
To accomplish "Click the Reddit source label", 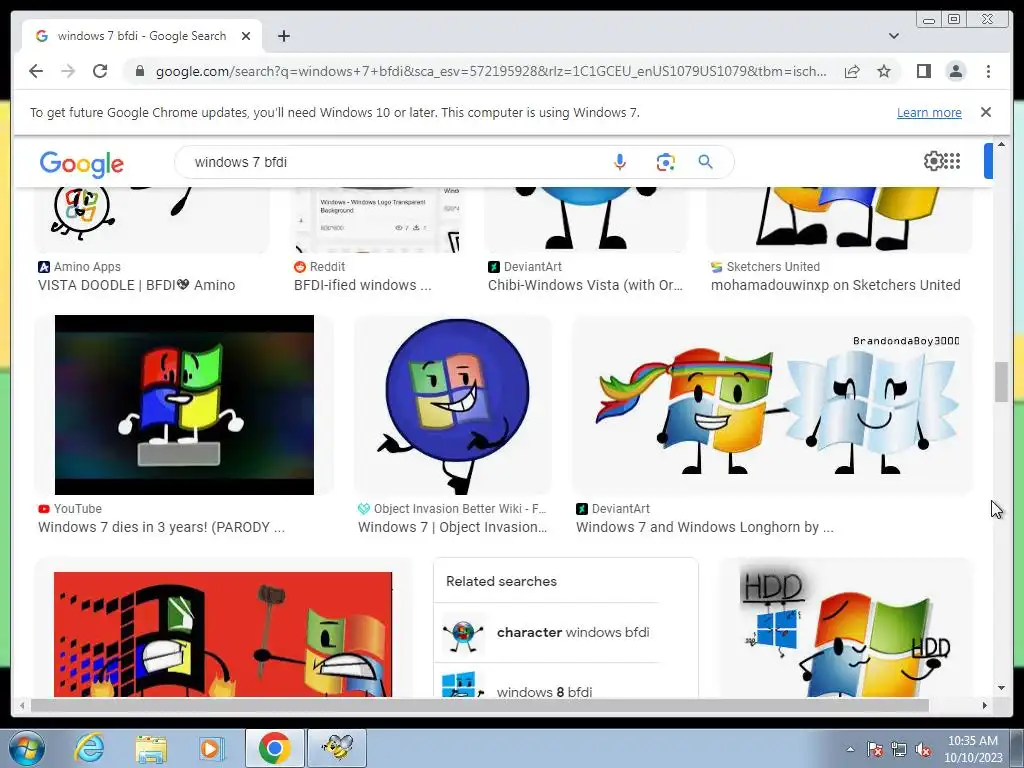I will pyautogui.click(x=327, y=266).
